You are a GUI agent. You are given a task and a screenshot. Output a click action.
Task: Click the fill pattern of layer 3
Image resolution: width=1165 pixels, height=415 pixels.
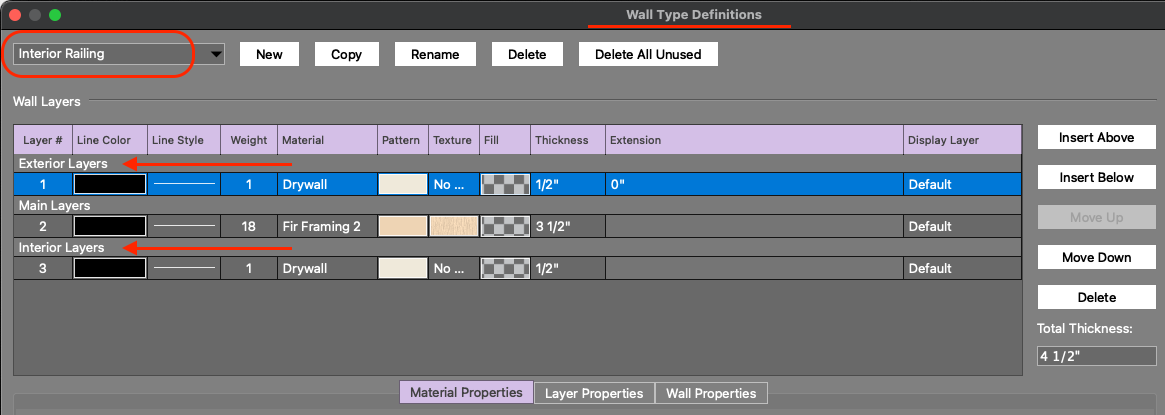click(505, 268)
